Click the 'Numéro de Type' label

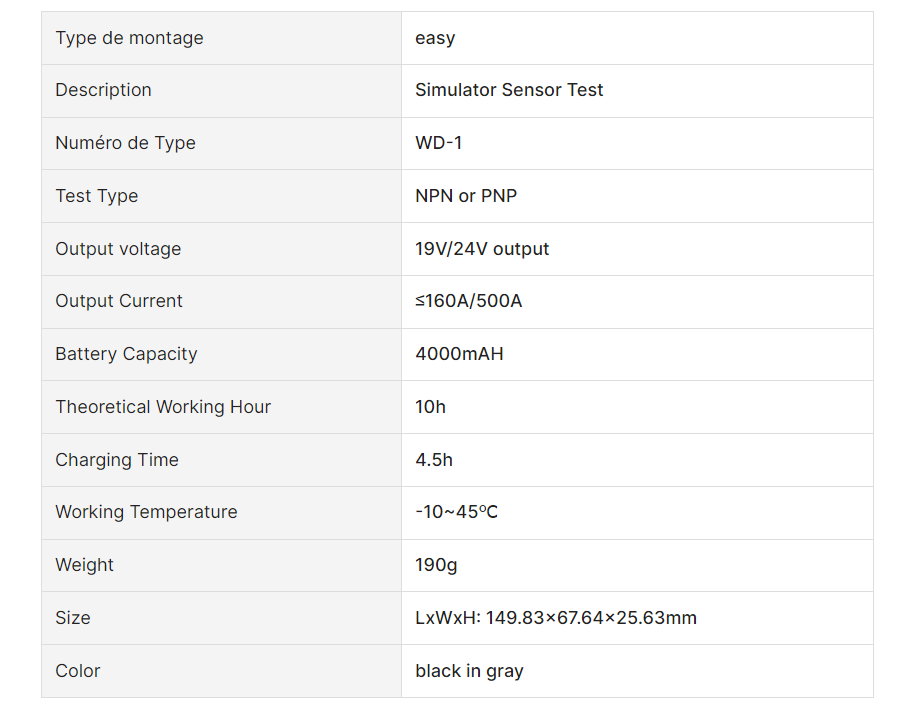(x=125, y=143)
